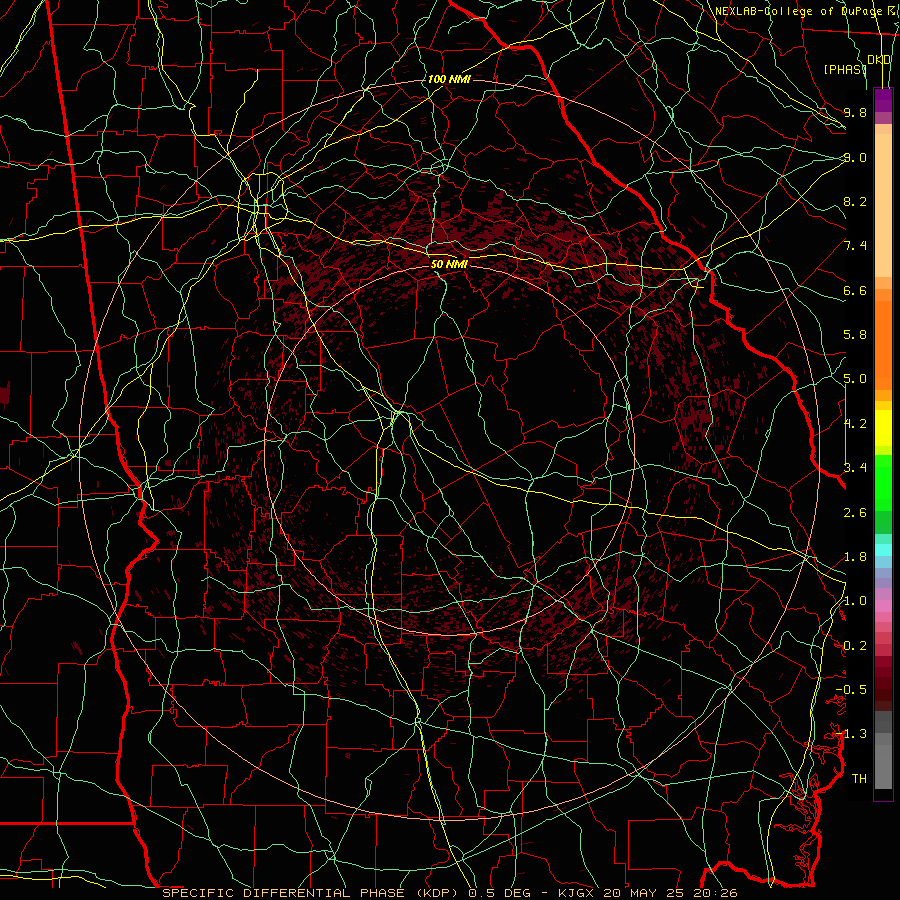Click the 20:26 timestamp in the caption
Image resolution: width=900 pixels, height=900 pixels.
pos(718,893)
